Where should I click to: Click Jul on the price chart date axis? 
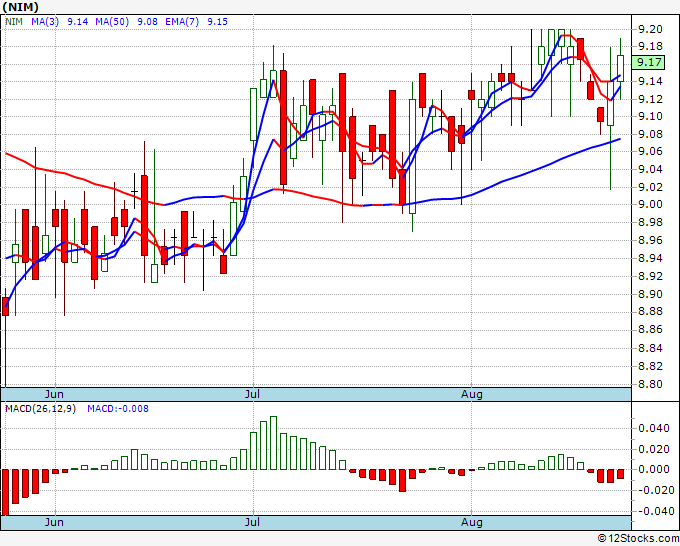252,394
